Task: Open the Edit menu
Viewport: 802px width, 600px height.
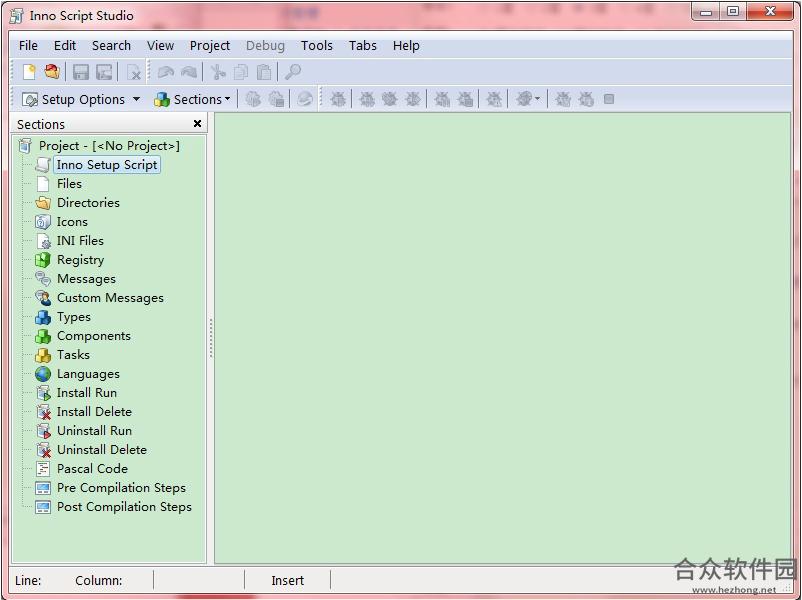Action: (65, 46)
